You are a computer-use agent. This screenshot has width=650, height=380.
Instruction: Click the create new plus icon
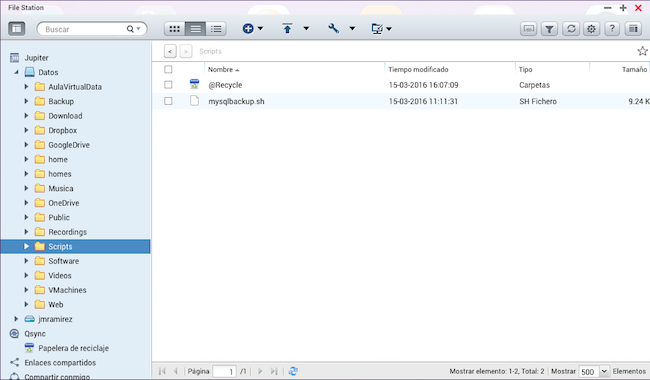click(248, 29)
